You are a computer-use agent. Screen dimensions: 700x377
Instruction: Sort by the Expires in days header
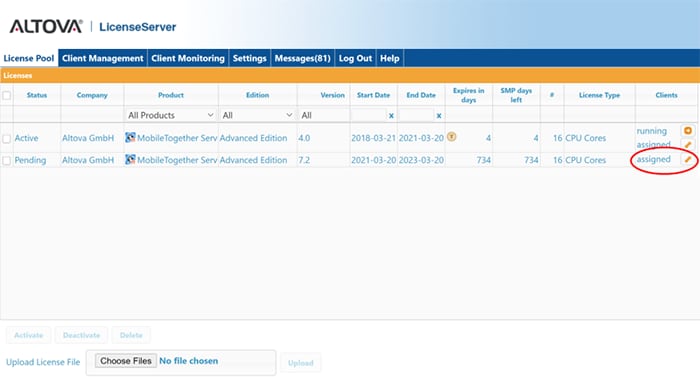(x=468, y=95)
